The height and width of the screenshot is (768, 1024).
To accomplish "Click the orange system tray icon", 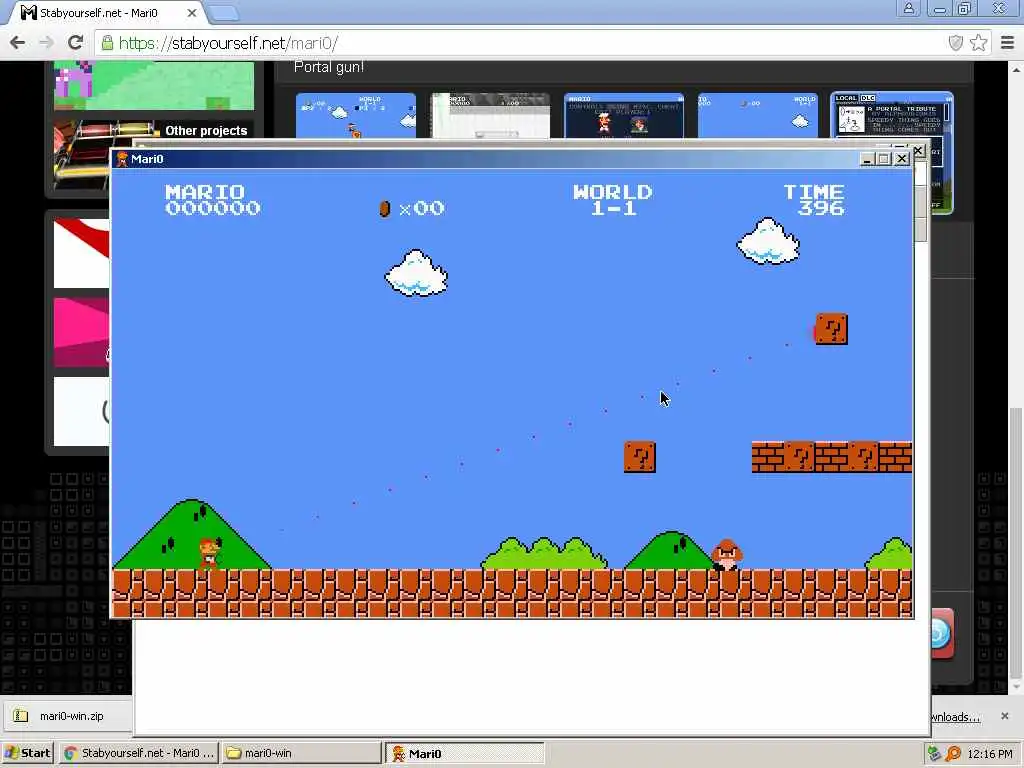I will coord(953,754).
